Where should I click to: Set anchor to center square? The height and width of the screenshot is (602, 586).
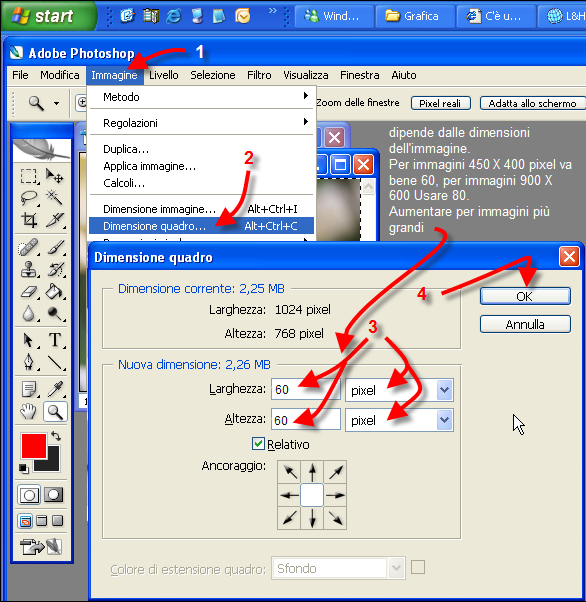[312, 495]
